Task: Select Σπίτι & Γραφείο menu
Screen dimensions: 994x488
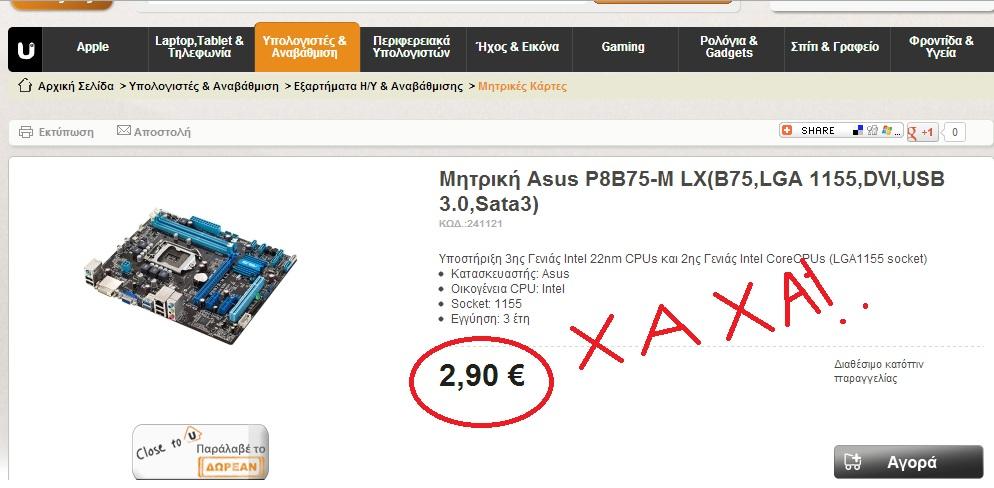Action: click(x=835, y=47)
